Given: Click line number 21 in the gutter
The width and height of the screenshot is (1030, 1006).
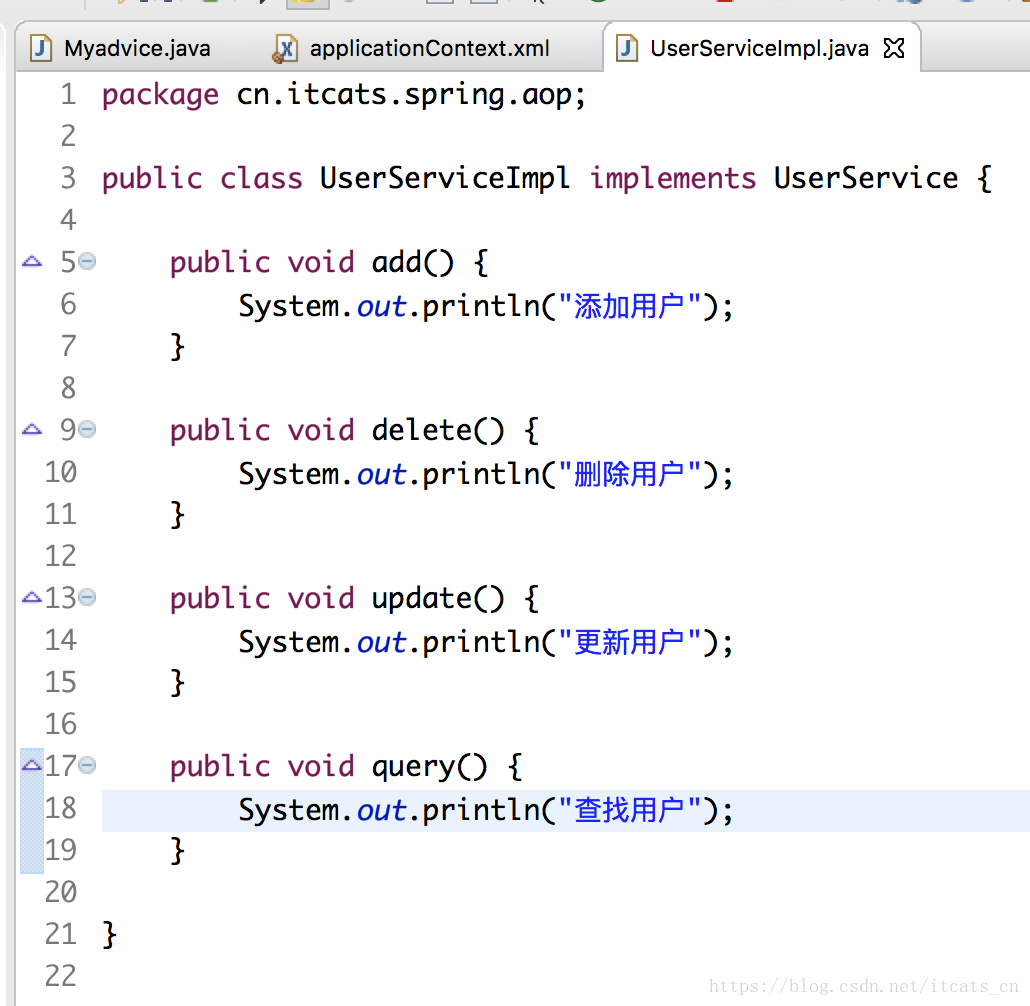Looking at the screenshot, I should pos(60,934).
